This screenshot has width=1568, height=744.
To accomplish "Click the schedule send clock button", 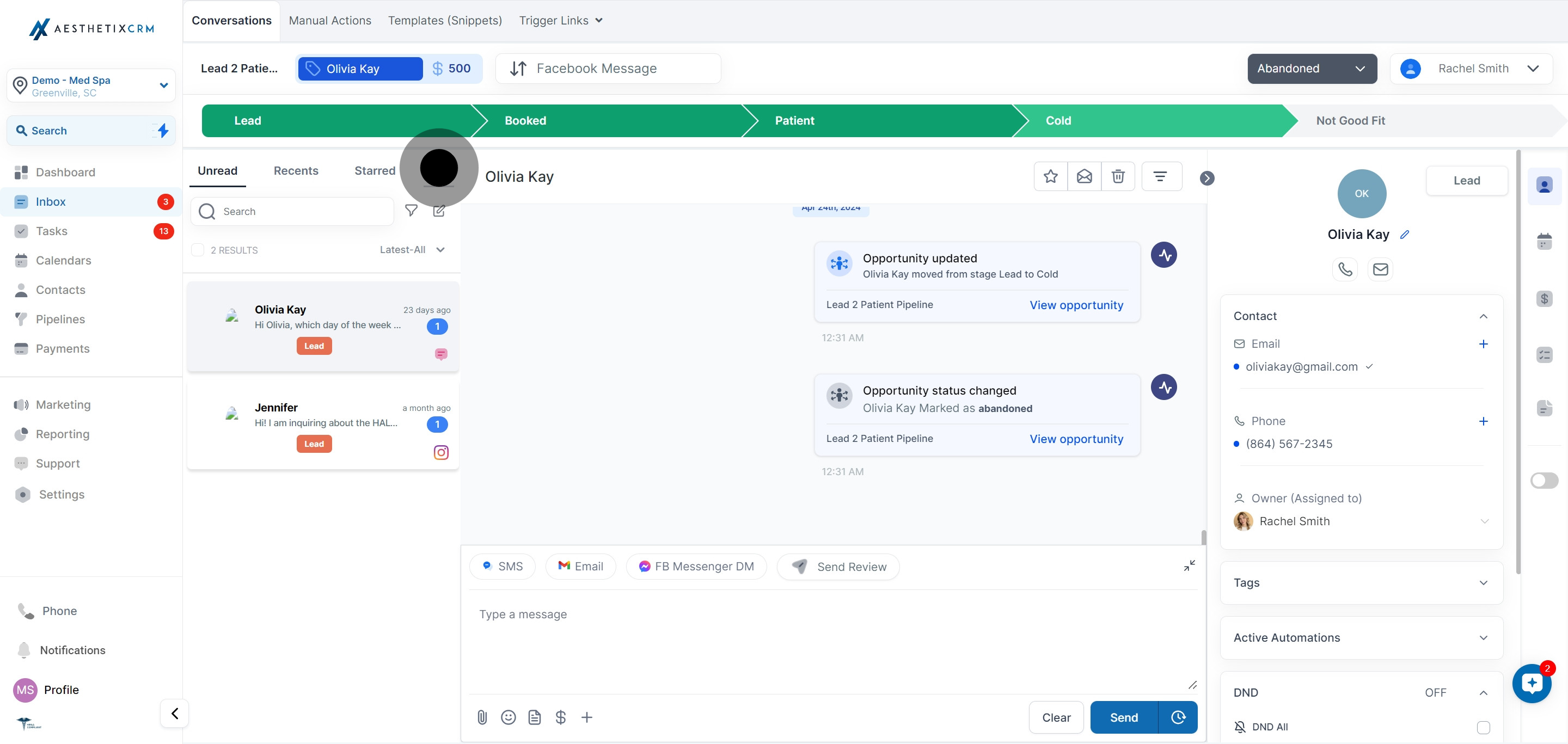I will pos(1178,717).
